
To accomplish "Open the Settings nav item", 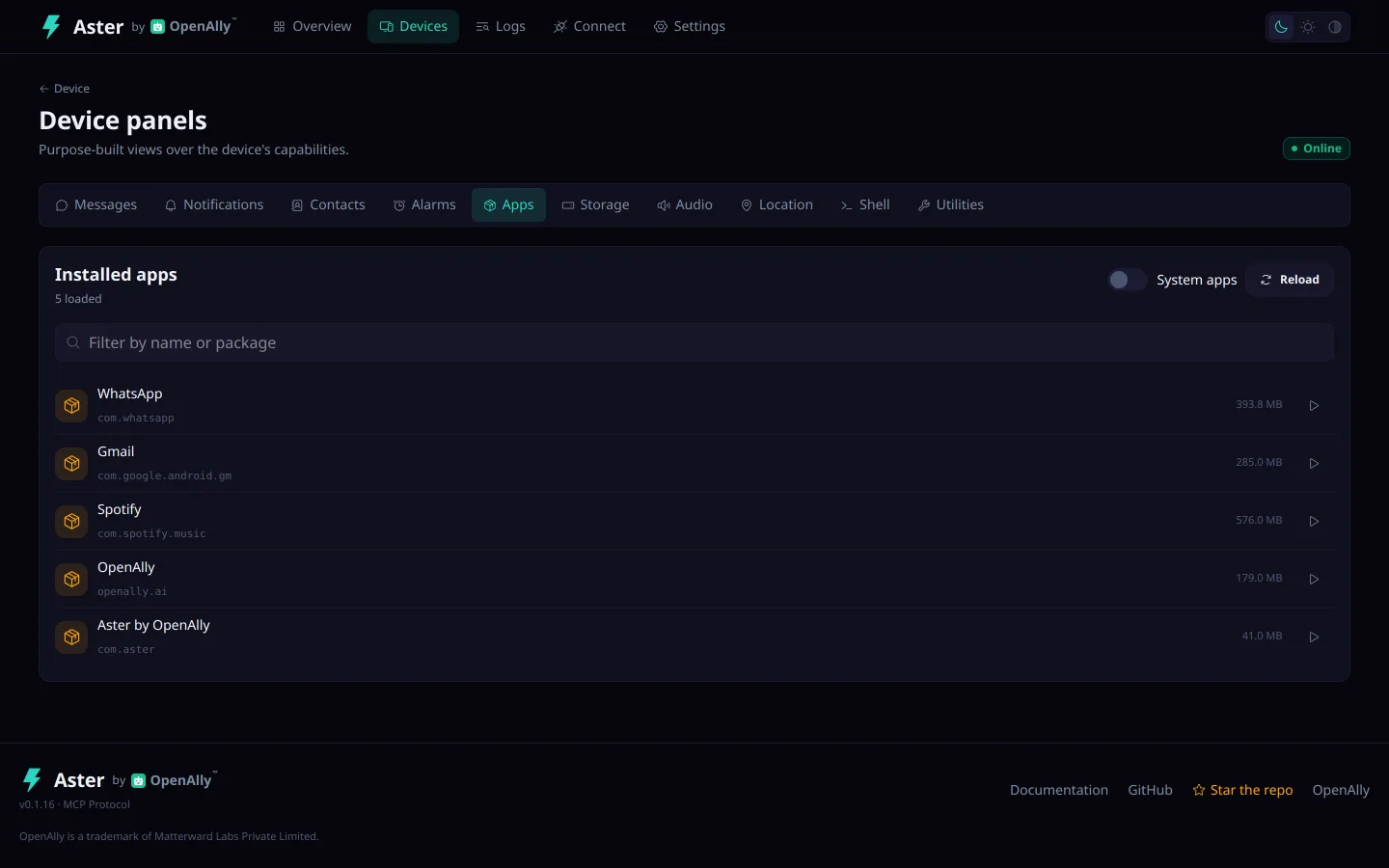I will (690, 27).
